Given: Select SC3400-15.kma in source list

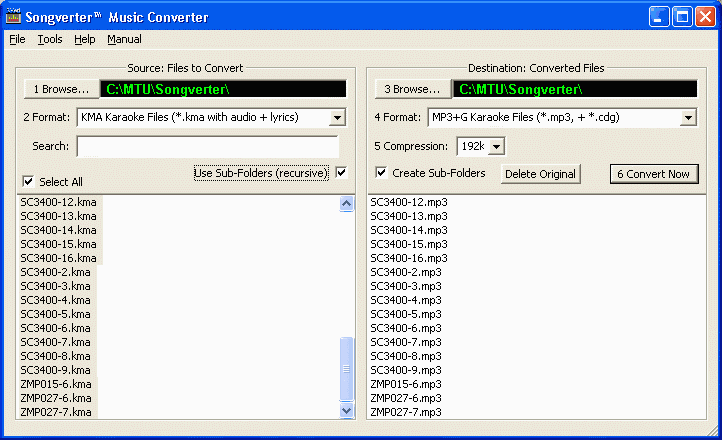Looking at the screenshot, I should pyautogui.click(x=58, y=244).
